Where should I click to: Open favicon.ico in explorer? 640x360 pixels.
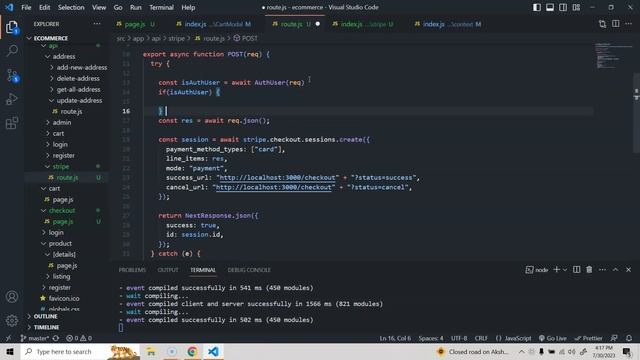pyautogui.click(x=64, y=298)
